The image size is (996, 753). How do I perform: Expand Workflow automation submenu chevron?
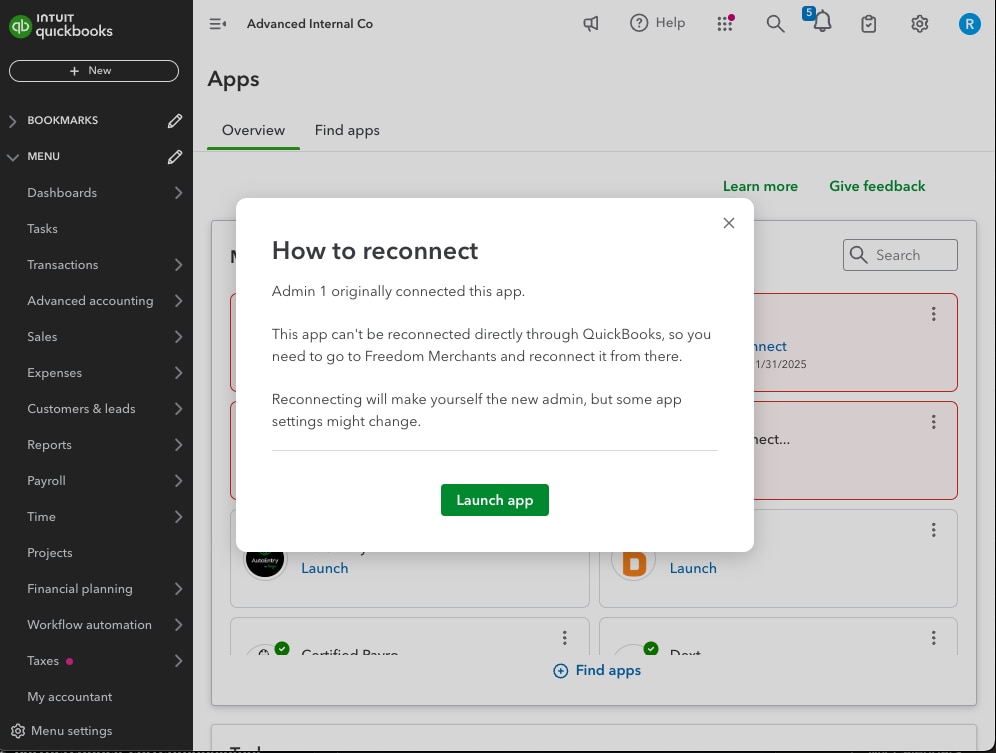(x=178, y=625)
